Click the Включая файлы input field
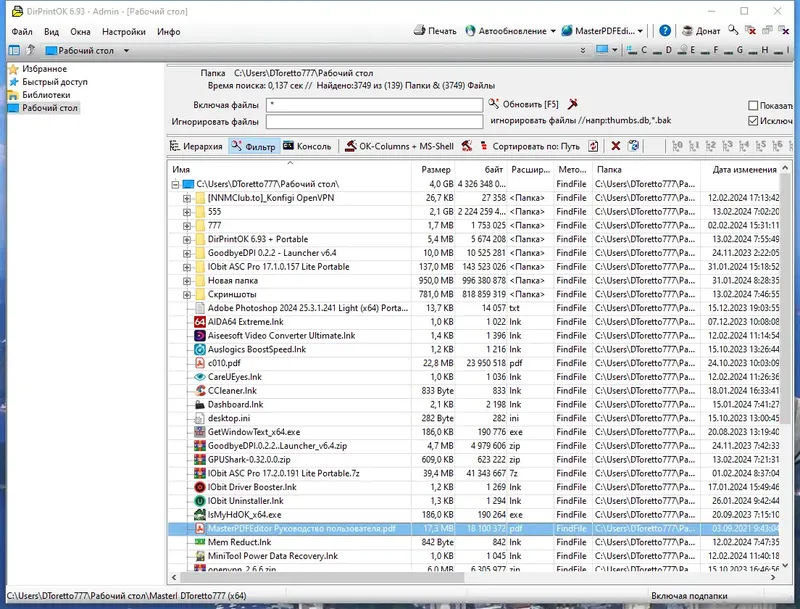The height and width of the screenshot is (609, 800). click(374, 105)
